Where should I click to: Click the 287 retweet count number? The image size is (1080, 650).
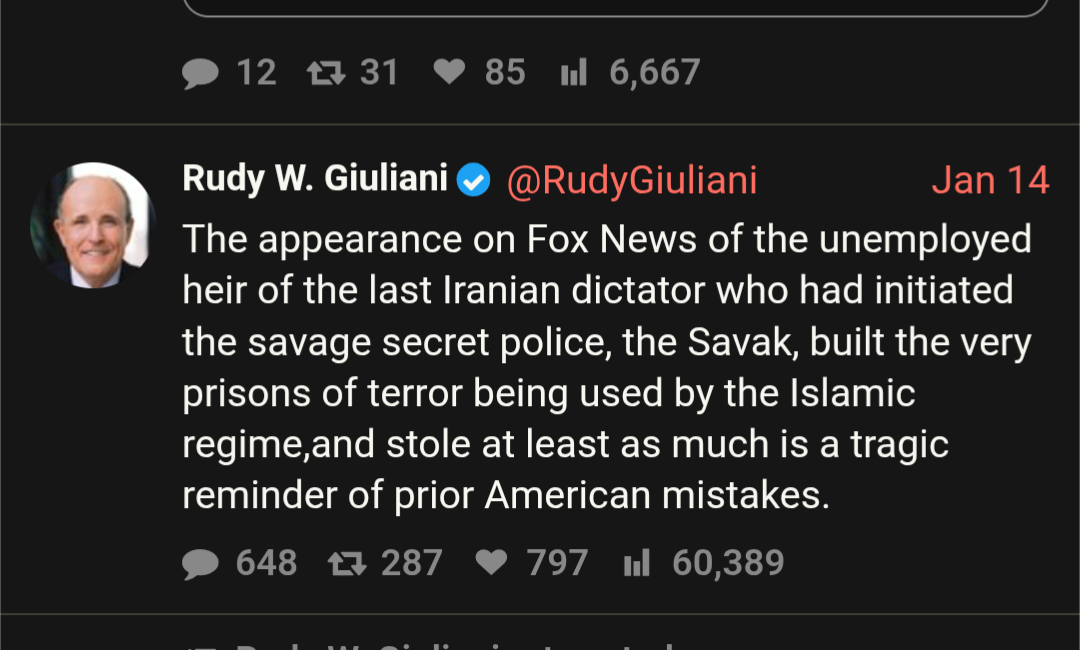[411, 564]
